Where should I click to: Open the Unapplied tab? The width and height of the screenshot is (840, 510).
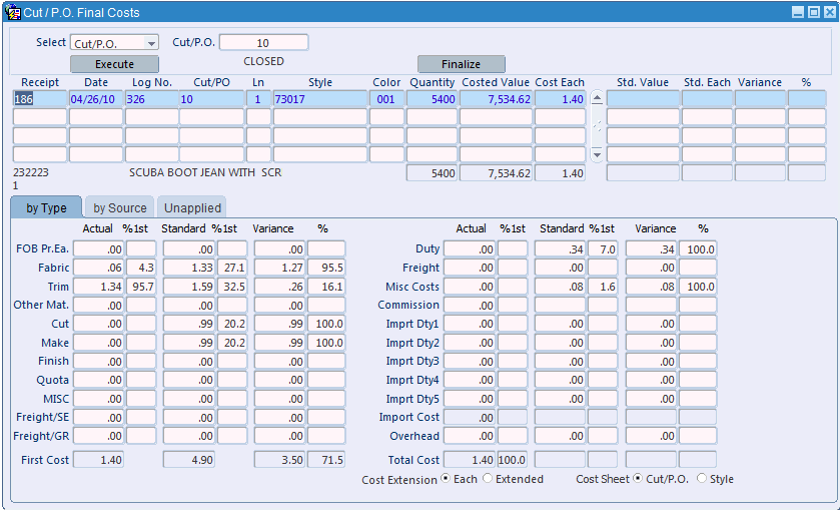[192, 208]
